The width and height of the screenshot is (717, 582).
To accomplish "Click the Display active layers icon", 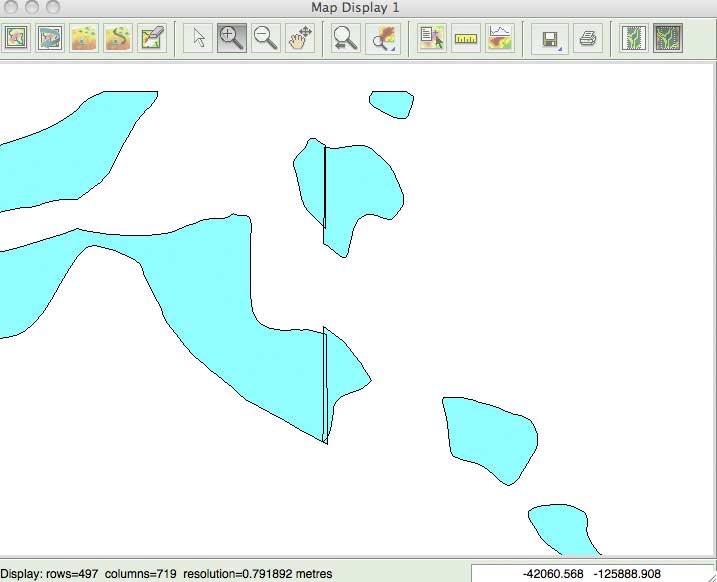I will click(16, 38).
